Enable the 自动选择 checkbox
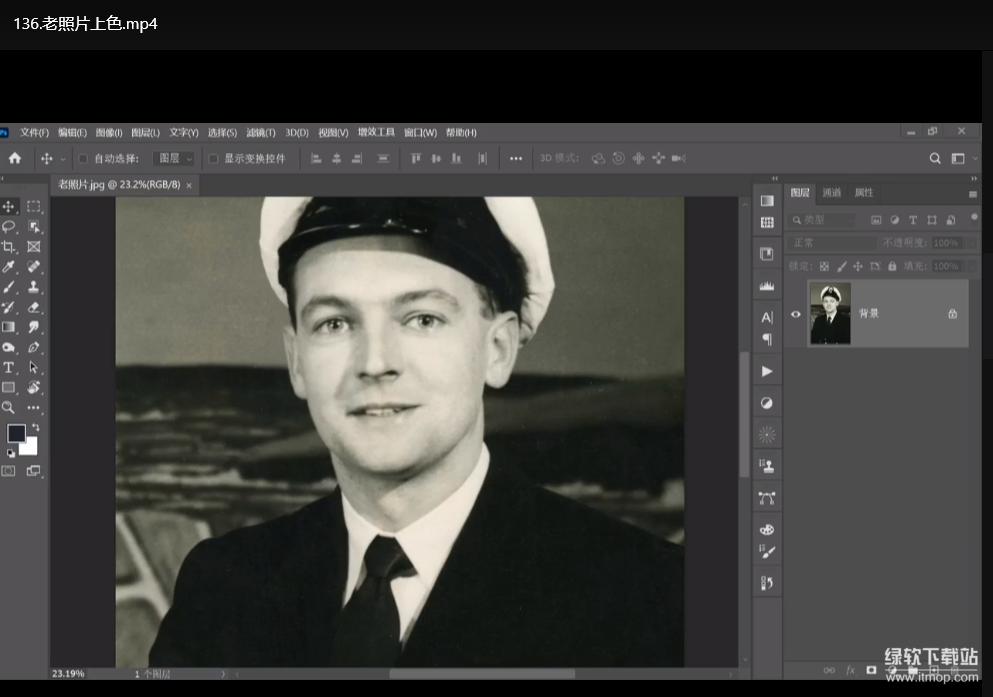The image size is (993, 697). pos(84,158)
